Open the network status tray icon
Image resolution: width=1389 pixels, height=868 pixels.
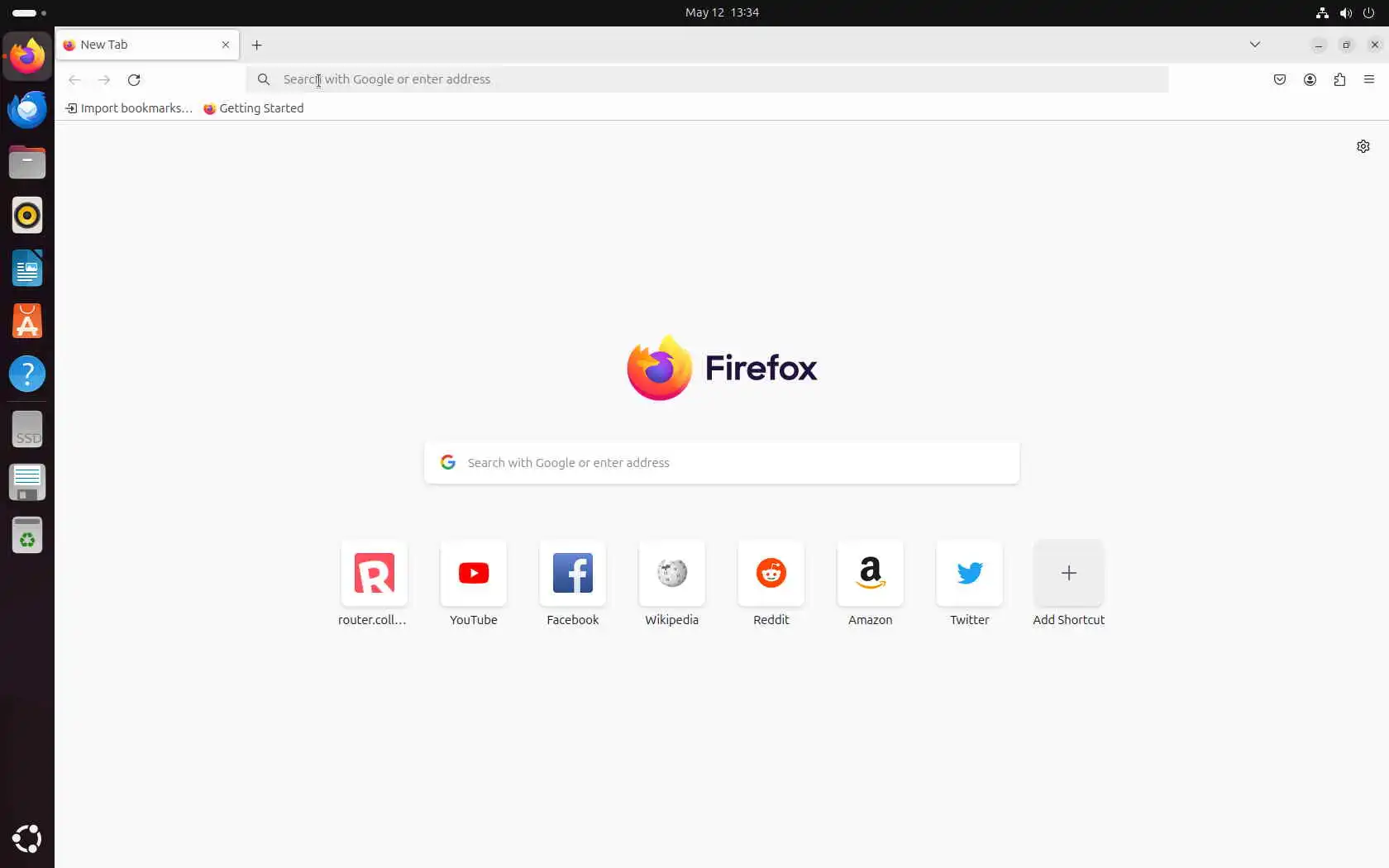[x=1322, y=12]
